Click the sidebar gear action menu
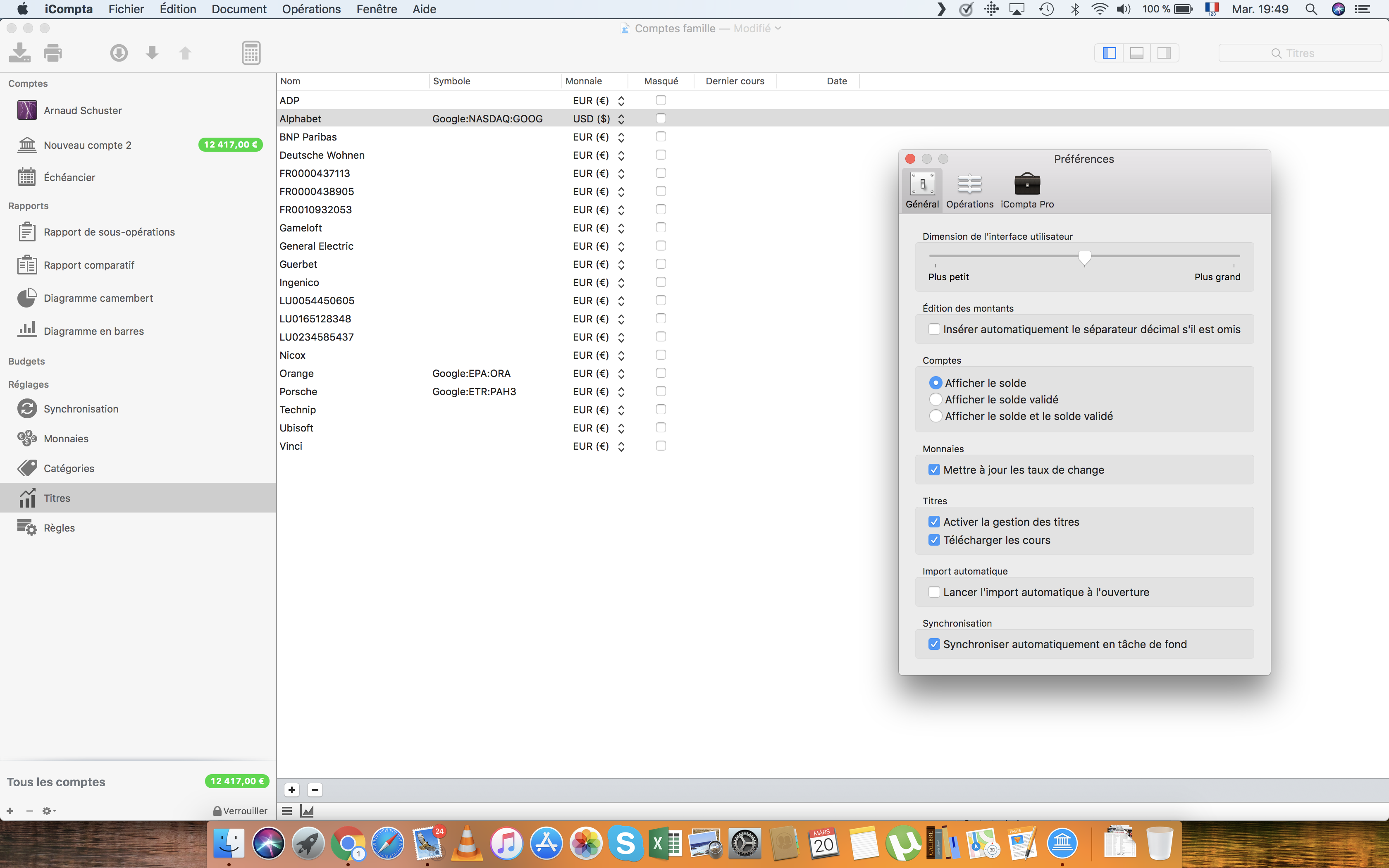The width and height of the screenshot is (1389, 868). point(49,811)
